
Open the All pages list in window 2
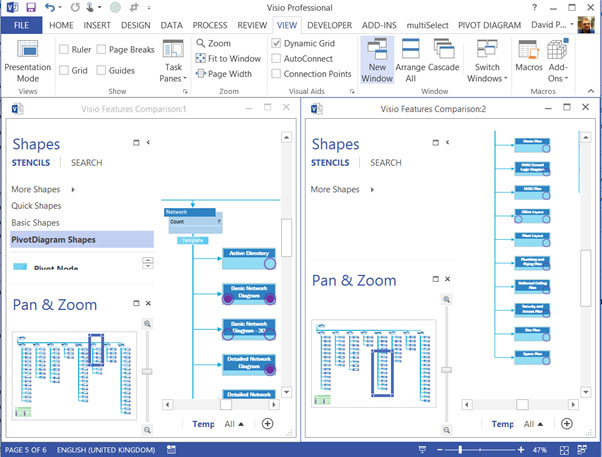pyautogui.click(x=533, y=424)
